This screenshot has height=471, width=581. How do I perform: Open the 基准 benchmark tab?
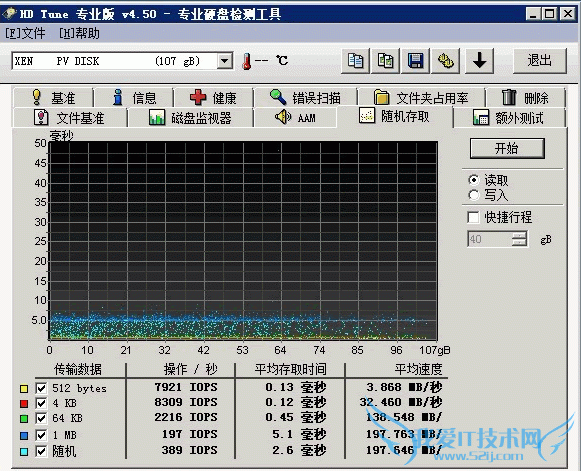tap(53, 98)
